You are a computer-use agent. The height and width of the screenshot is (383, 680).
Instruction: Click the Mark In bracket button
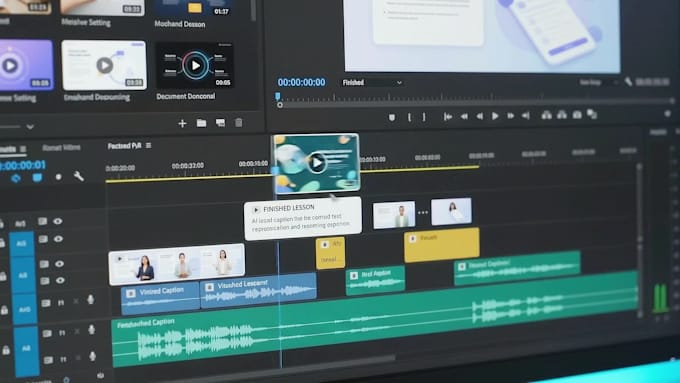(x=409, y=117)
